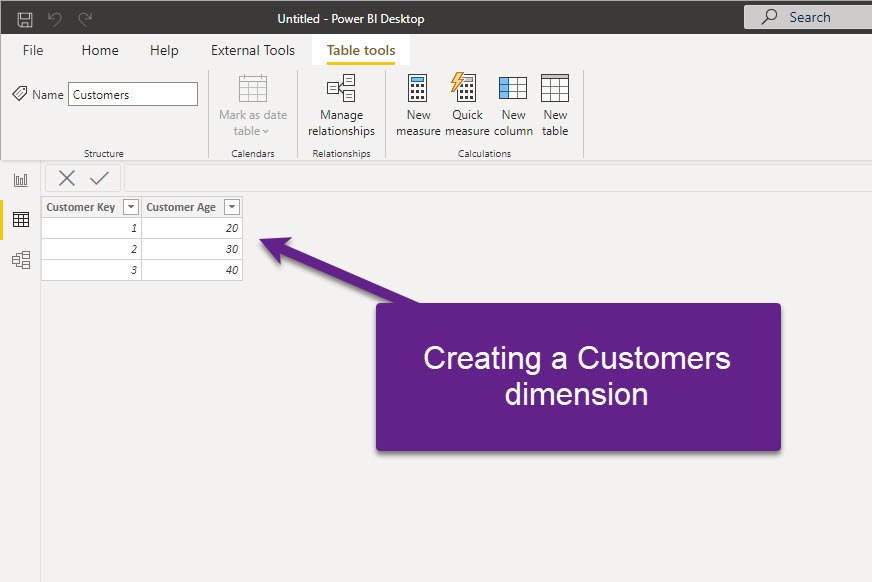The height and width of the screenshot is (582, 872).
Task: Add a New column
Action: point(513,106)
